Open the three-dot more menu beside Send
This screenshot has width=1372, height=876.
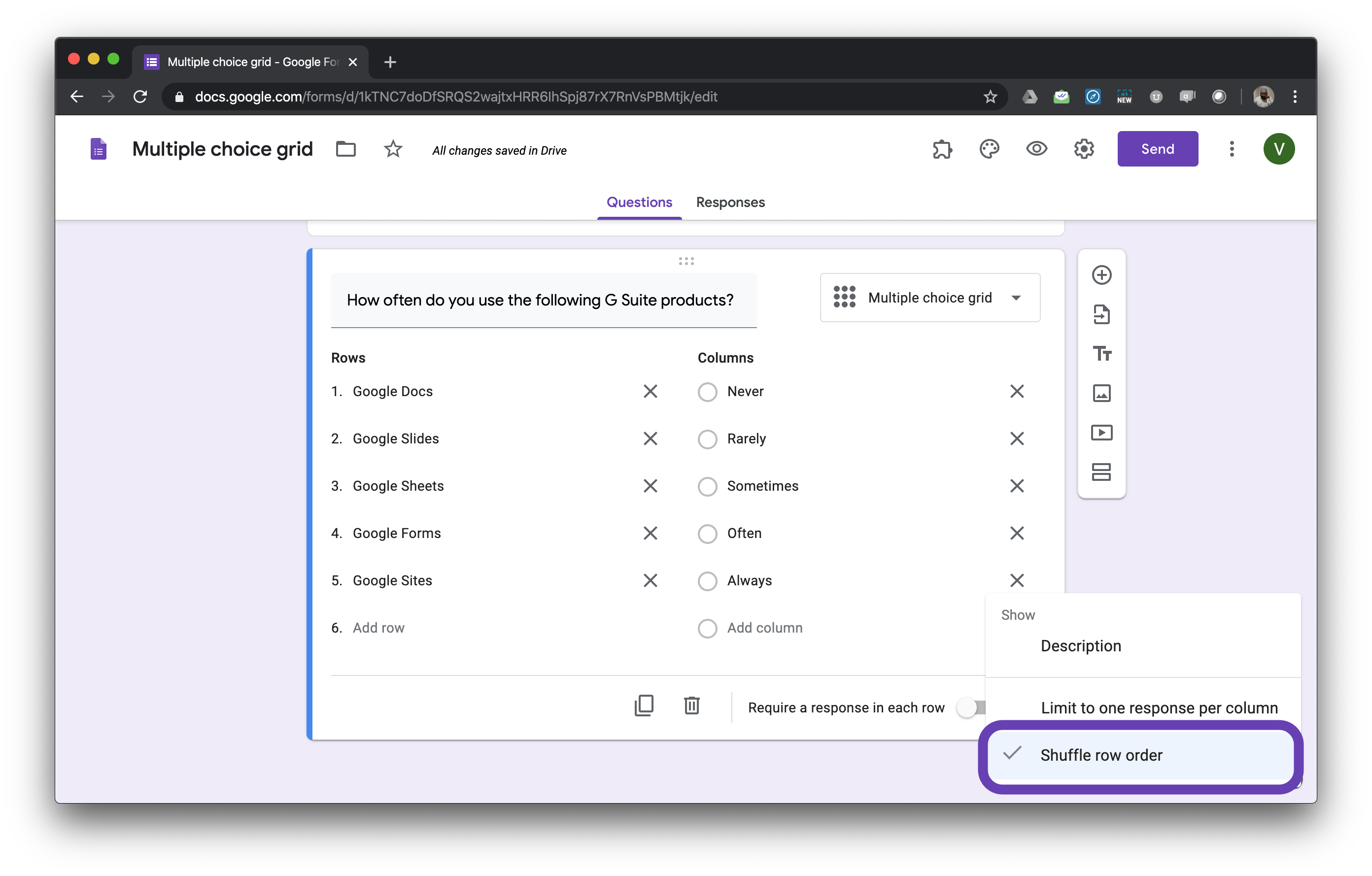1231,149
